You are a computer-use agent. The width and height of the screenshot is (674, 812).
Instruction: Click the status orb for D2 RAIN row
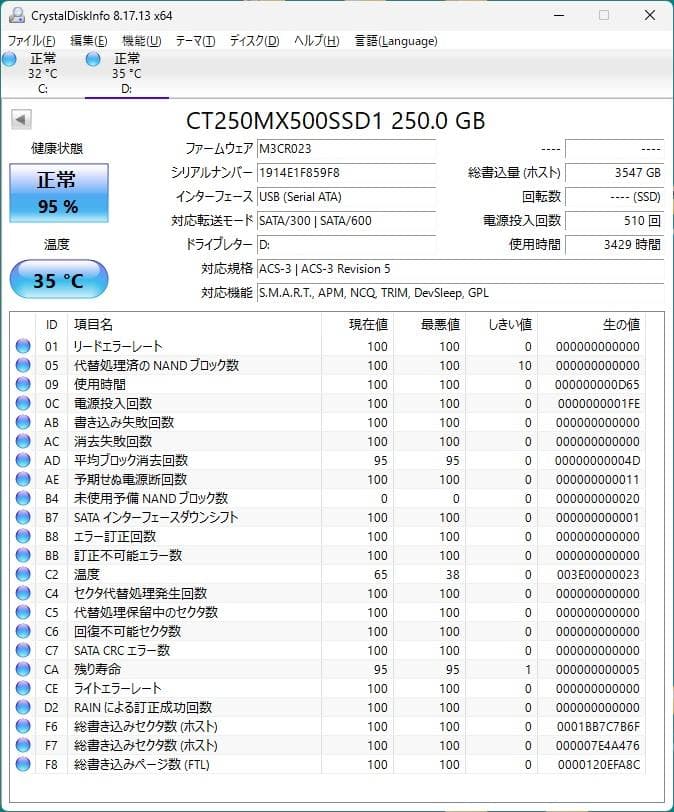(x=23, y=707)
